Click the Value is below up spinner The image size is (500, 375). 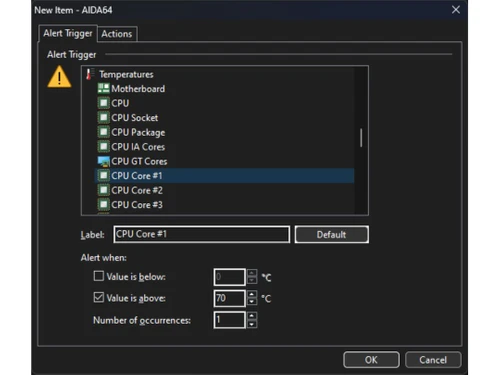coord(252,273)
